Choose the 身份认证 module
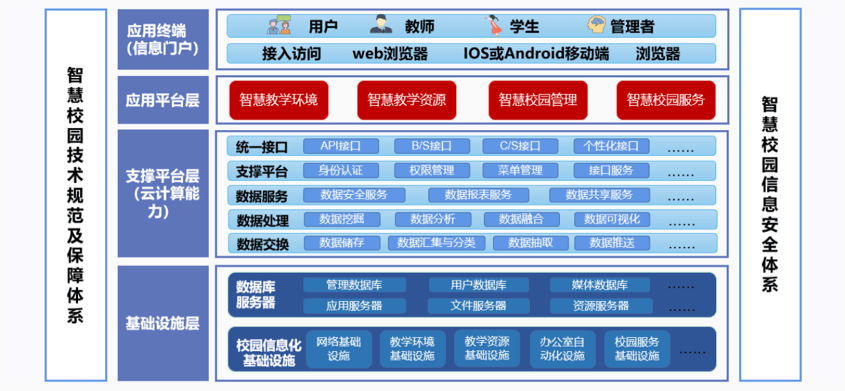845x391 pixels. (341, 171)
